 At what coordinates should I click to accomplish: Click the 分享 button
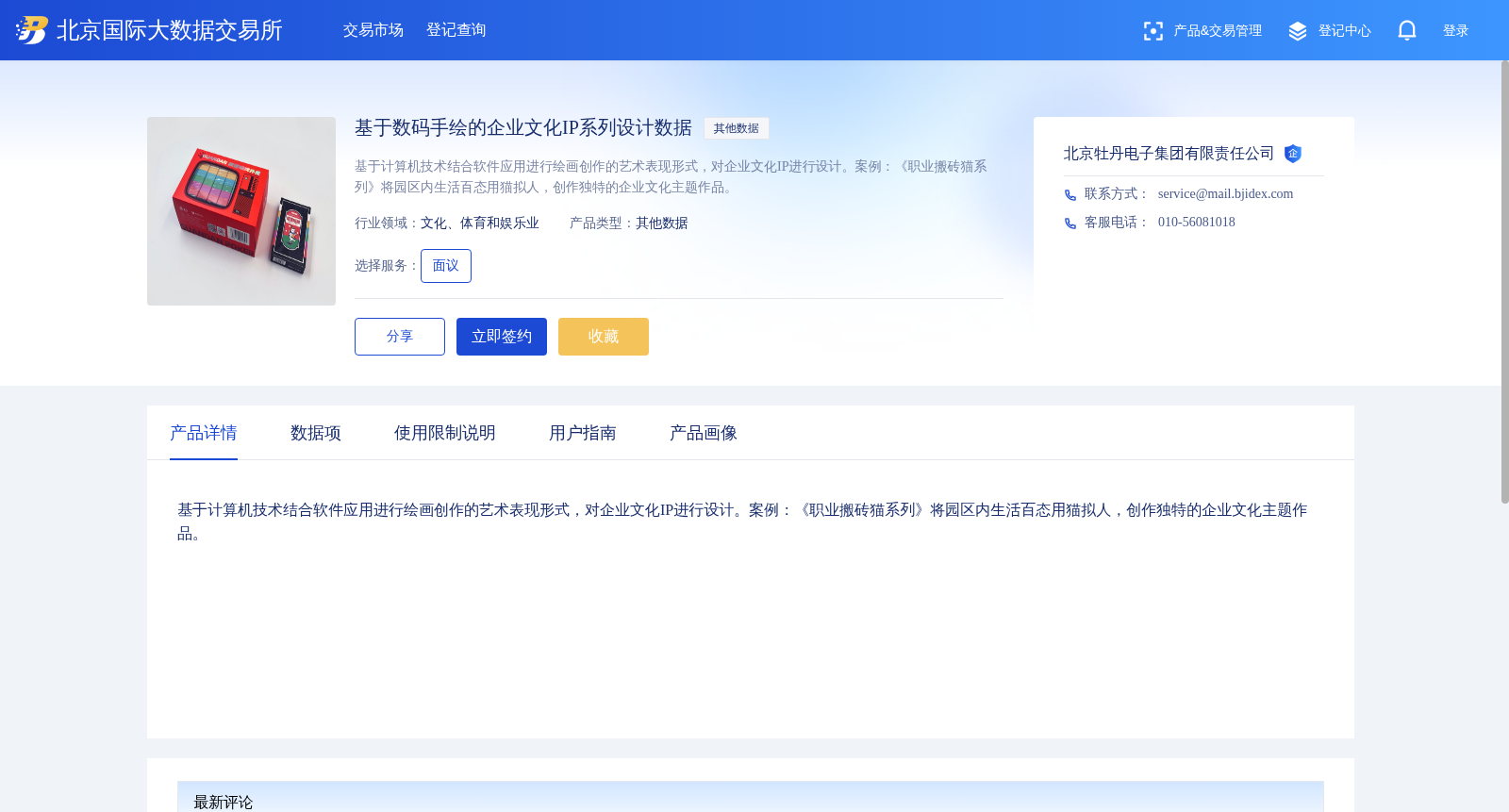(400, 337)
